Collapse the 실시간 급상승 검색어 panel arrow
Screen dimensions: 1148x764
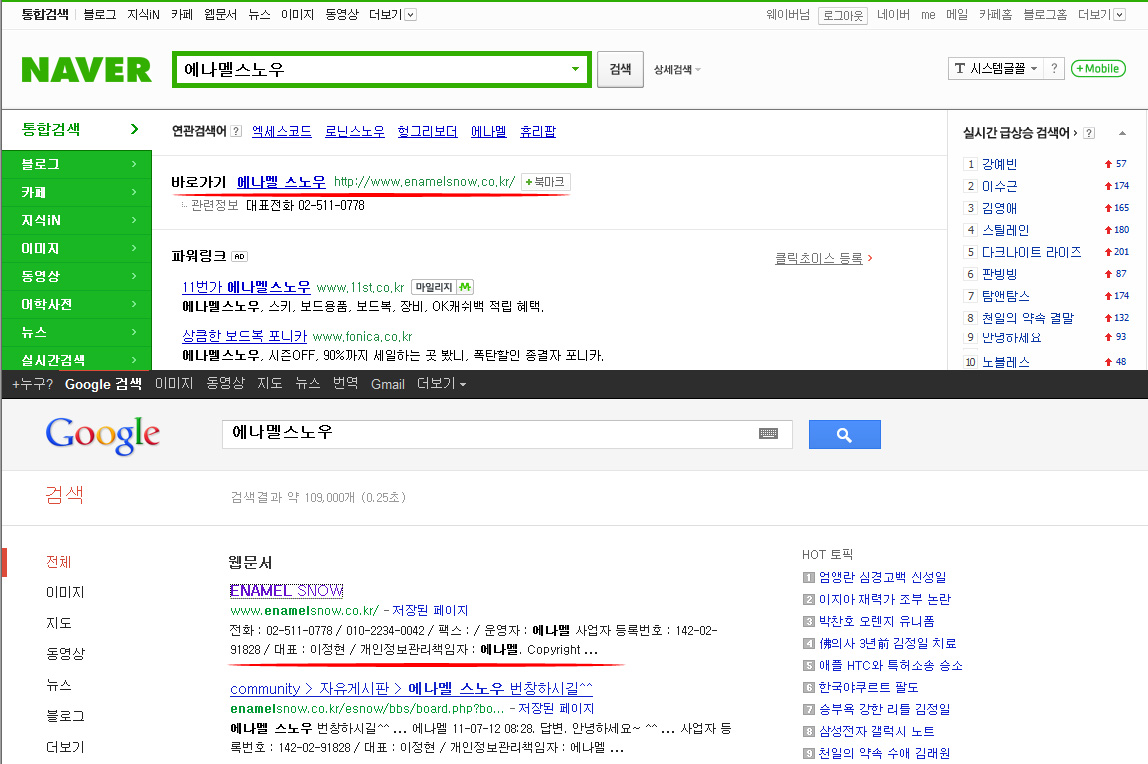click(1122, 133)
